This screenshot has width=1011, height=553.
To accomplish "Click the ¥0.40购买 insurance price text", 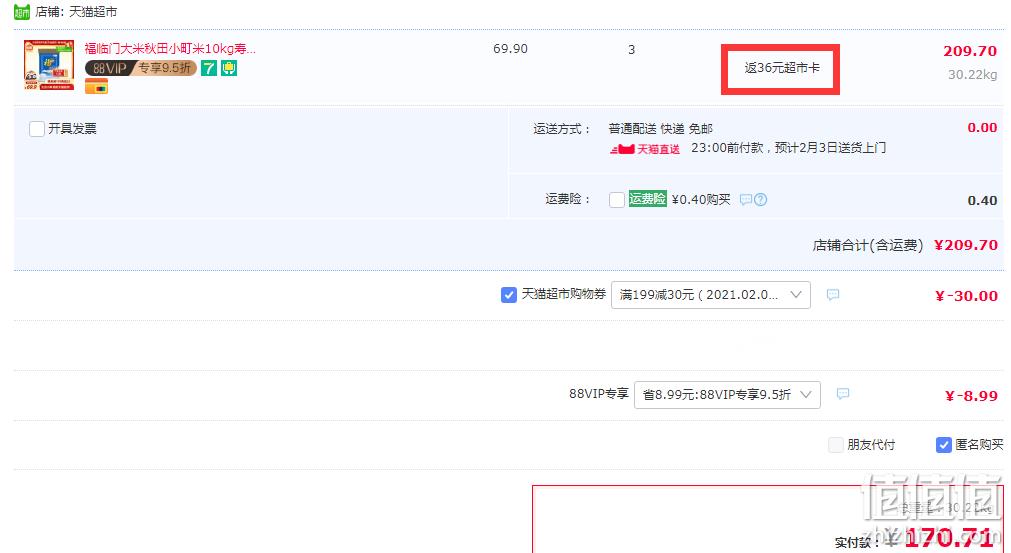I will pyautogui.click(x=701, y=199).
